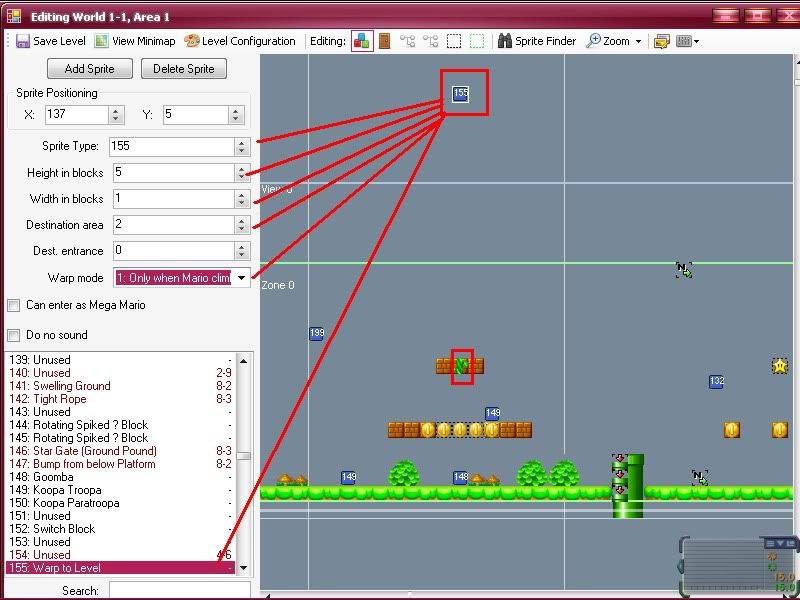Image resolution: width=800 pixels, height=600 pixels.
Task: Select the object editing mode blocks icon
Action: click(x=362, y=41)
